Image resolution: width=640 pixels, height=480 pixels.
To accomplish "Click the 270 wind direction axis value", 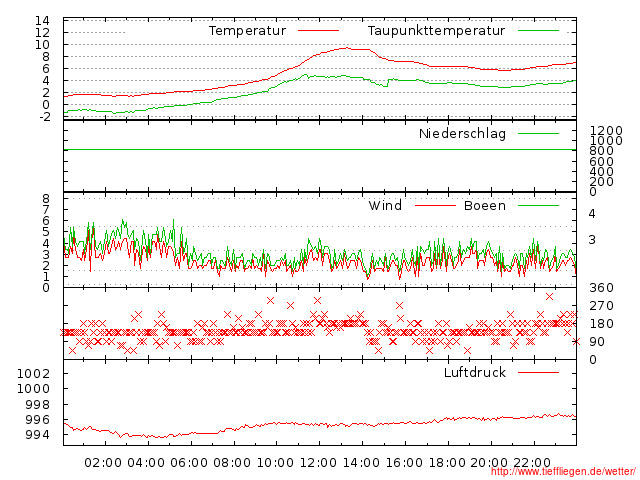I will click(602, 306).
